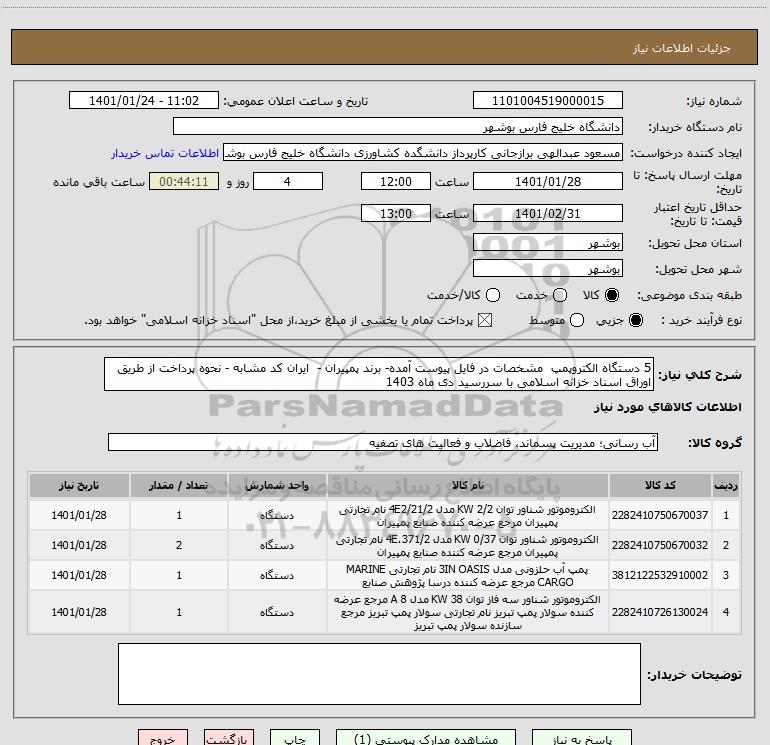
Task: Click remaining time 00:44:11 field
Action: [184, 181]
